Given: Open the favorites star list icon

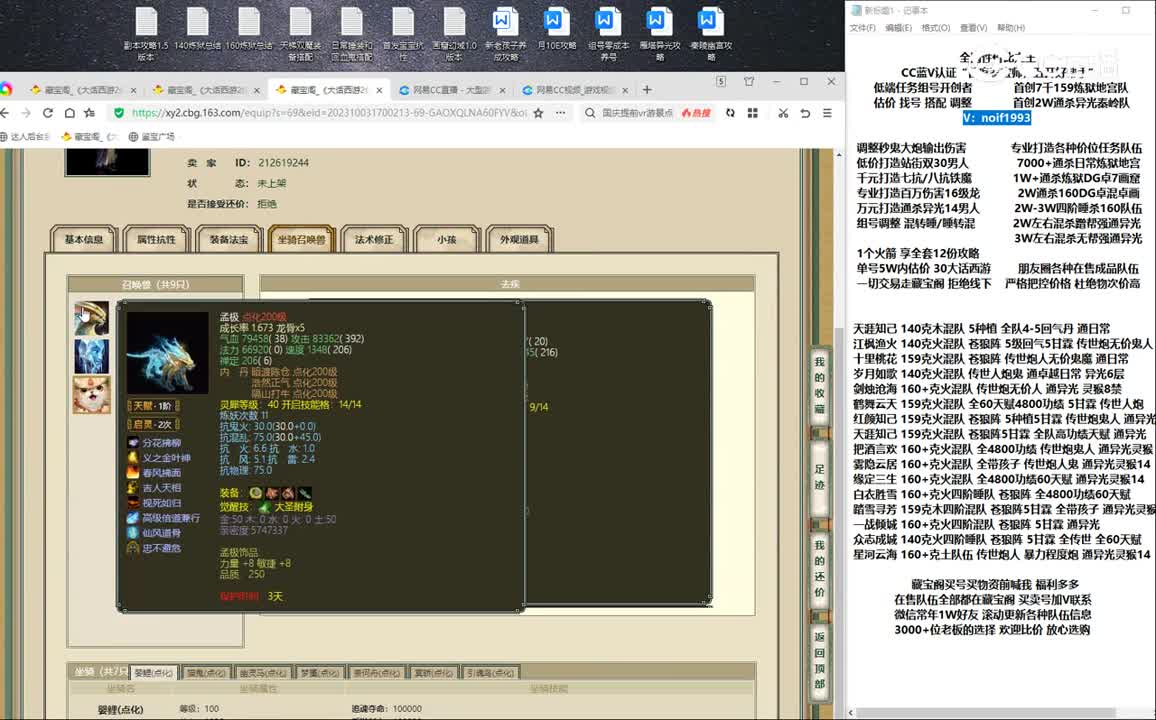Looking at the screenshot, I should point(90,113).
